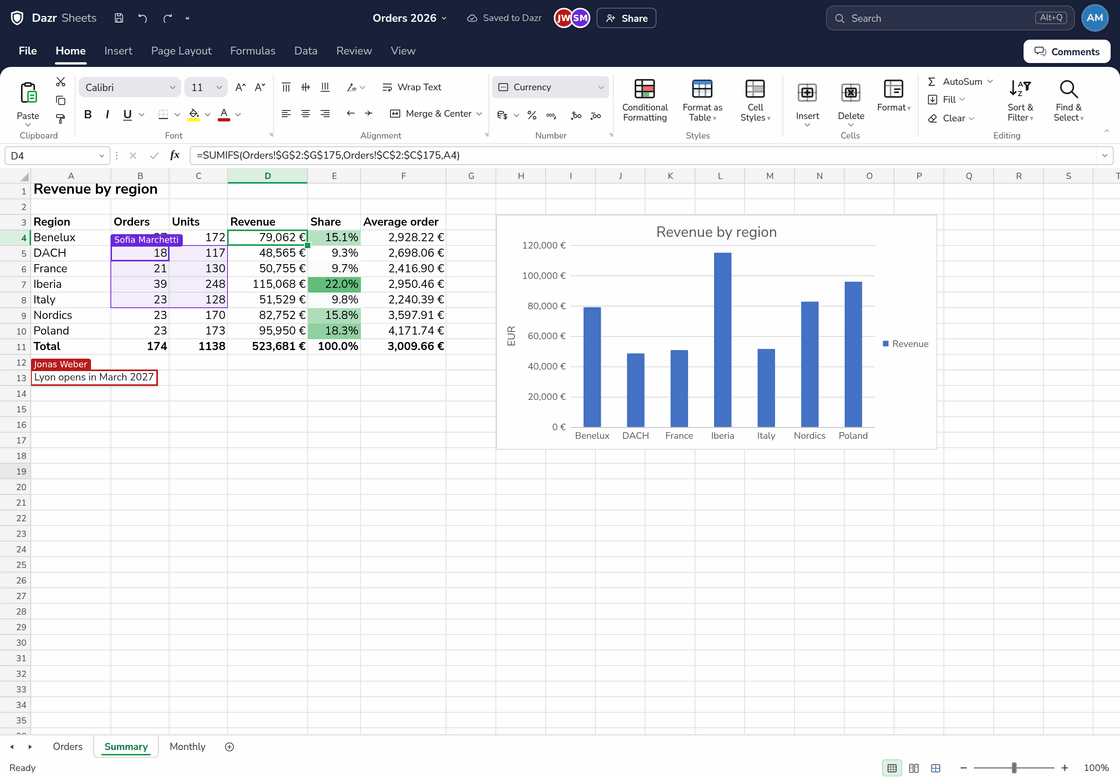Click the Save icon in title bar
Screen dimensions: 1120x778
click(119, 19)
